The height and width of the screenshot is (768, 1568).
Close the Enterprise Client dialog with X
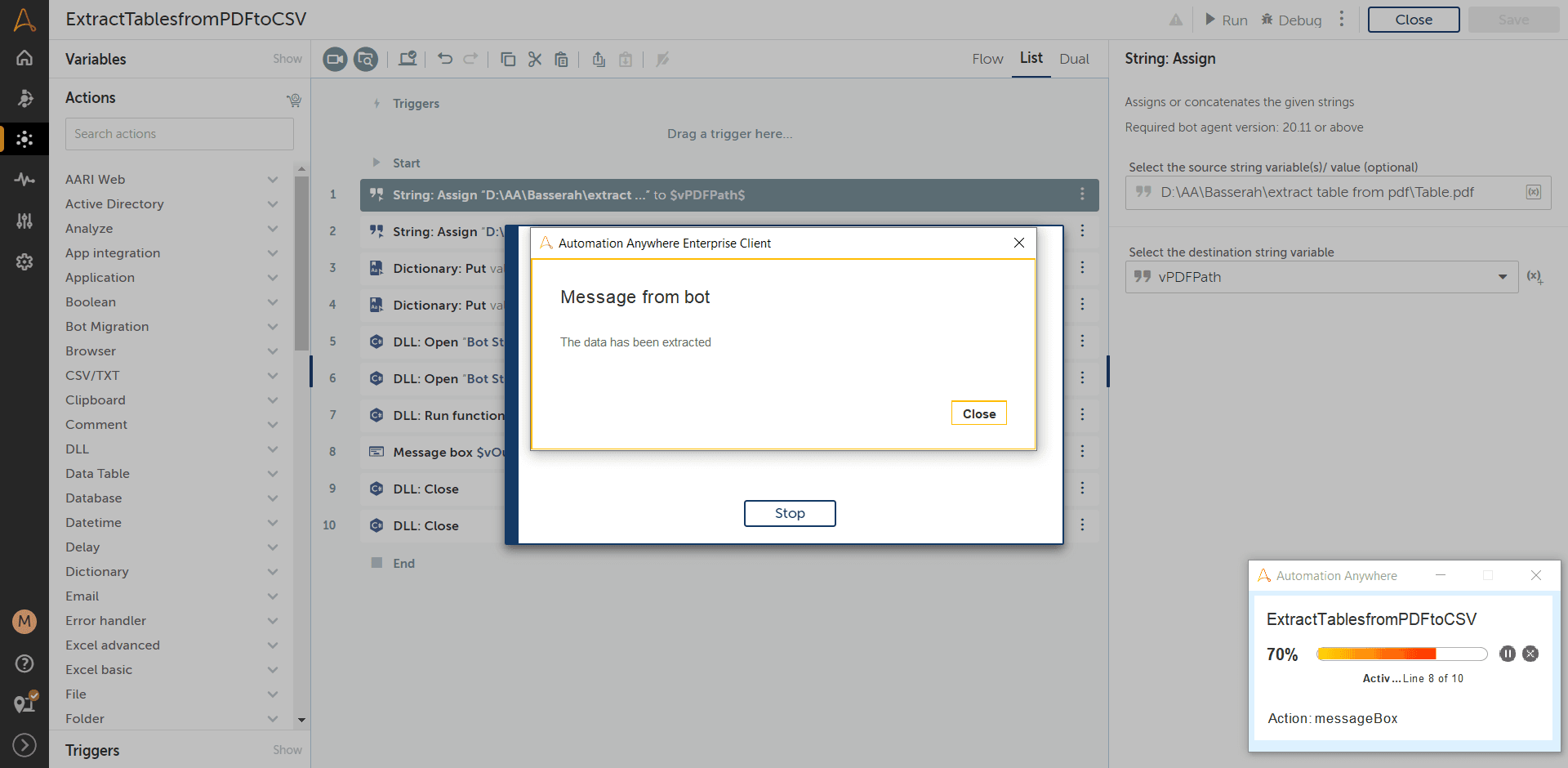(x=1019, y=243)
